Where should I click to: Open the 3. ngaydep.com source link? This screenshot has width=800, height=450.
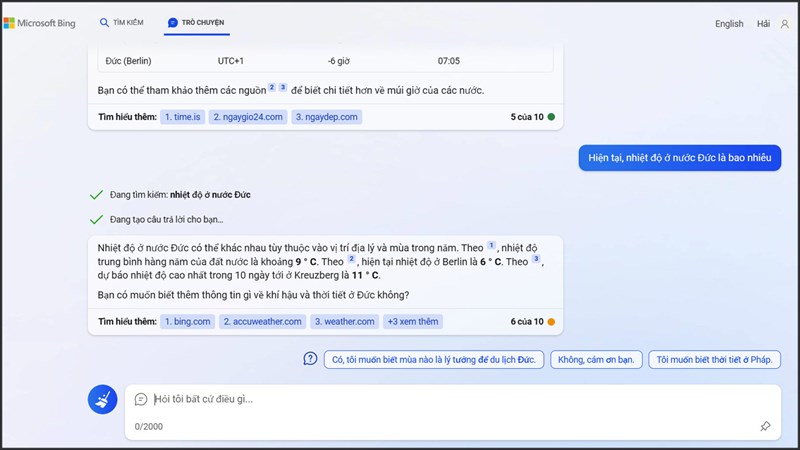tap(327, 117)
